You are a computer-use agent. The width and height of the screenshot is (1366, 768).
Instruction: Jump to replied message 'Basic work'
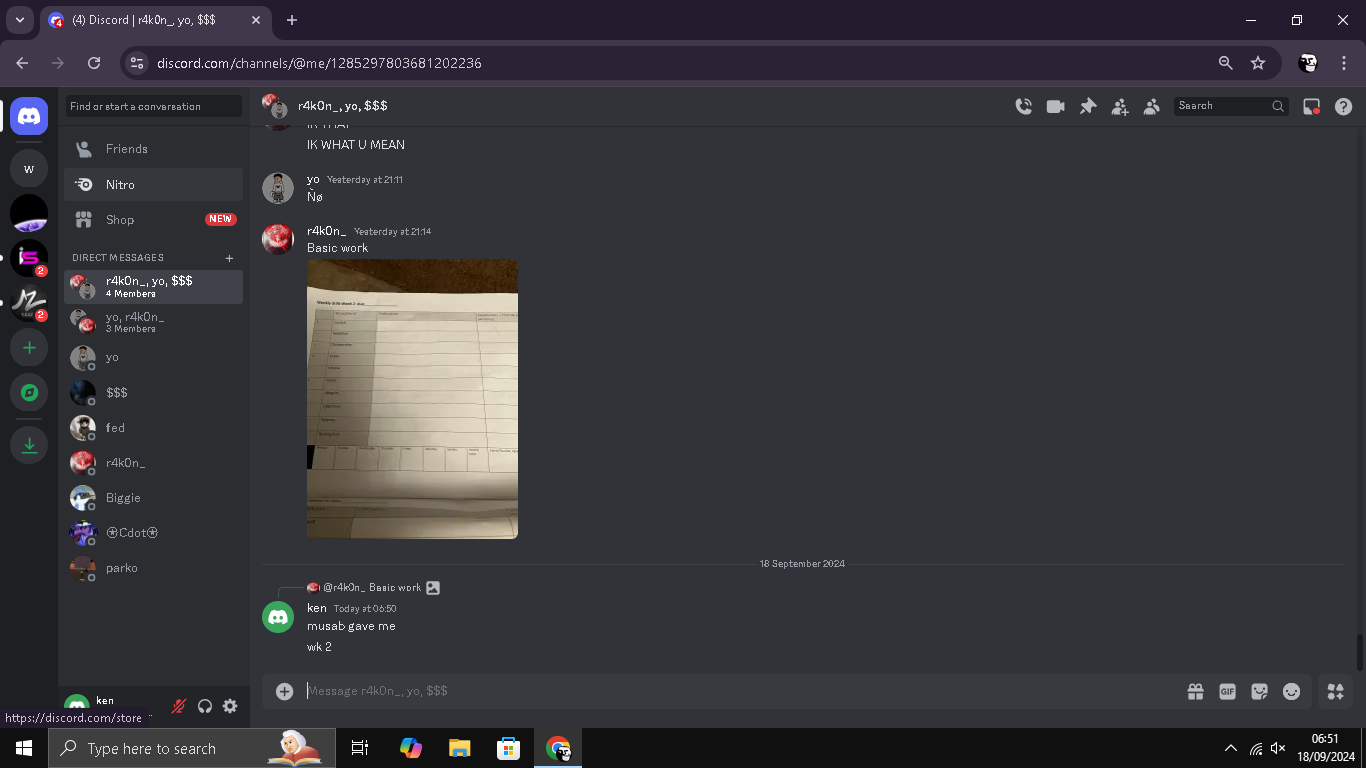395,588
